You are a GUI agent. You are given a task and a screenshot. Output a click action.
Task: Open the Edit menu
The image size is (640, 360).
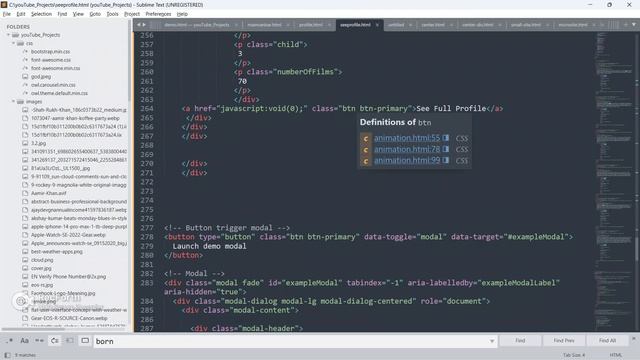coord(21,14)
